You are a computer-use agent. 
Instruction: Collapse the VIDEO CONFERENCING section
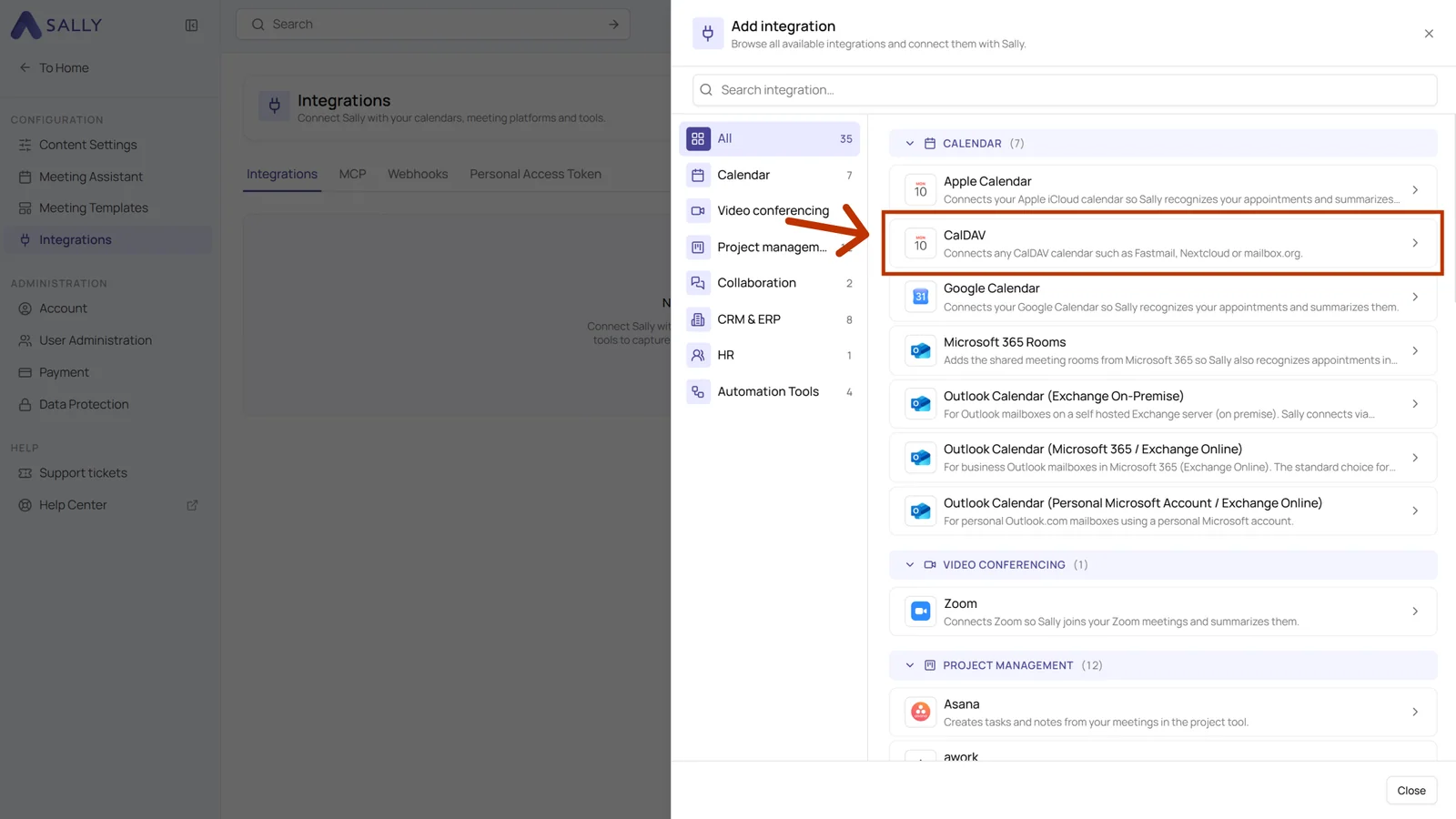click(x=909, y=565)
